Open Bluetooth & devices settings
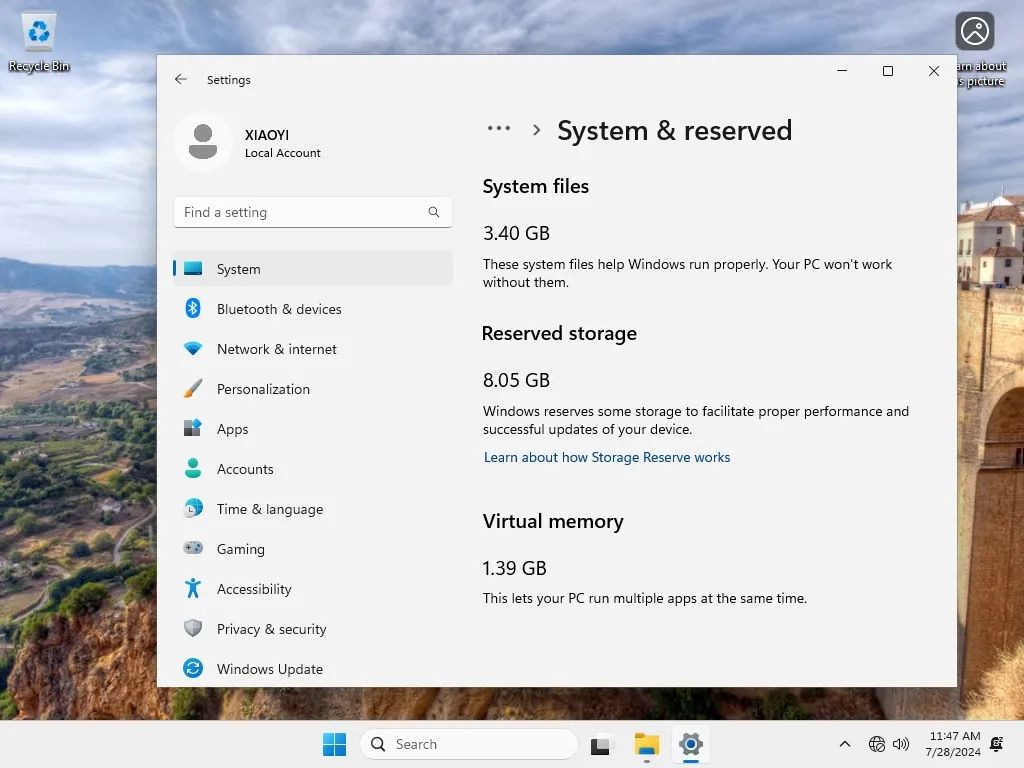Image resolution: width=1024 pixels, height=768 pixels. pyautogui.click(x=313, y=308)
